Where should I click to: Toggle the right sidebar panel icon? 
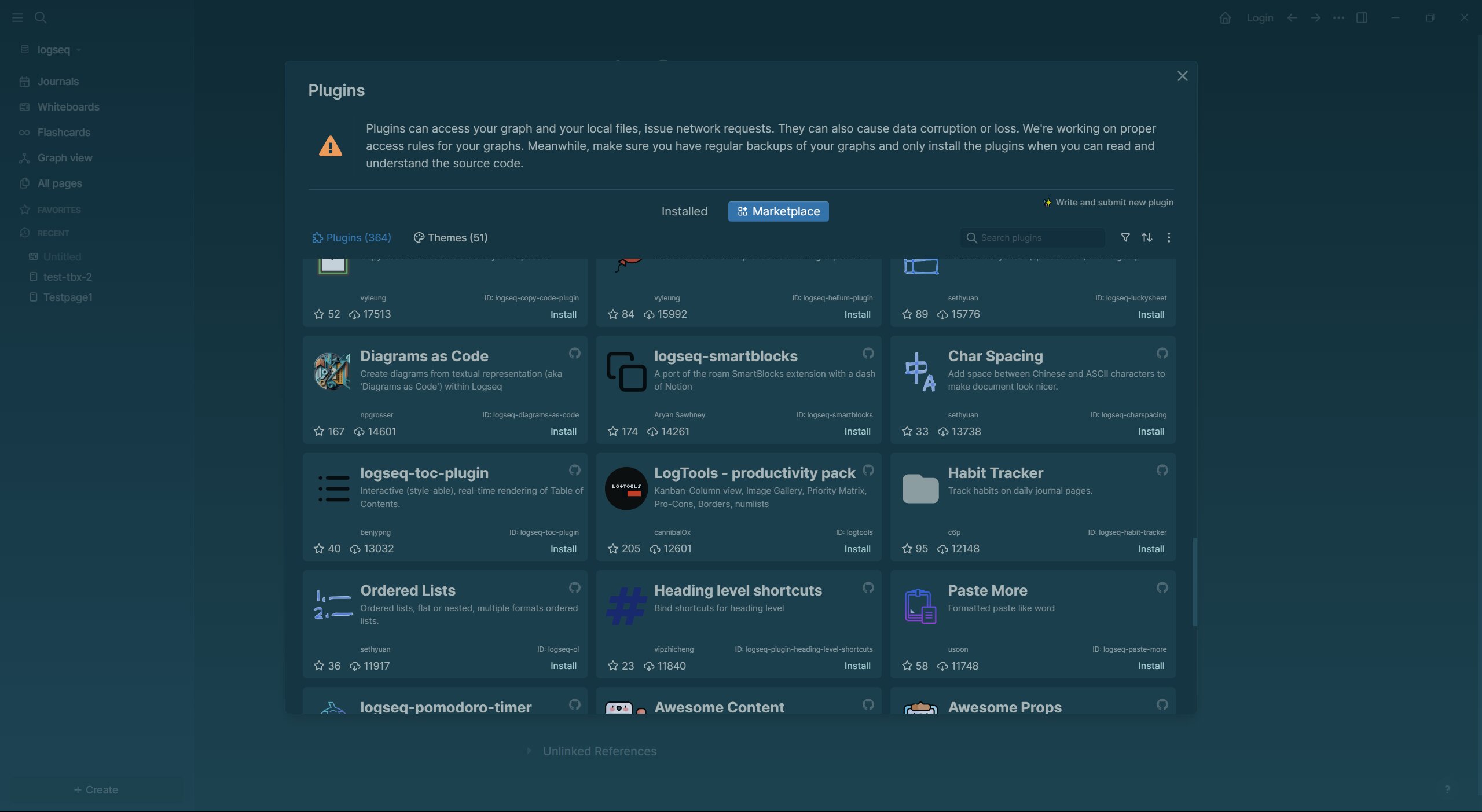pos(1362,17)
